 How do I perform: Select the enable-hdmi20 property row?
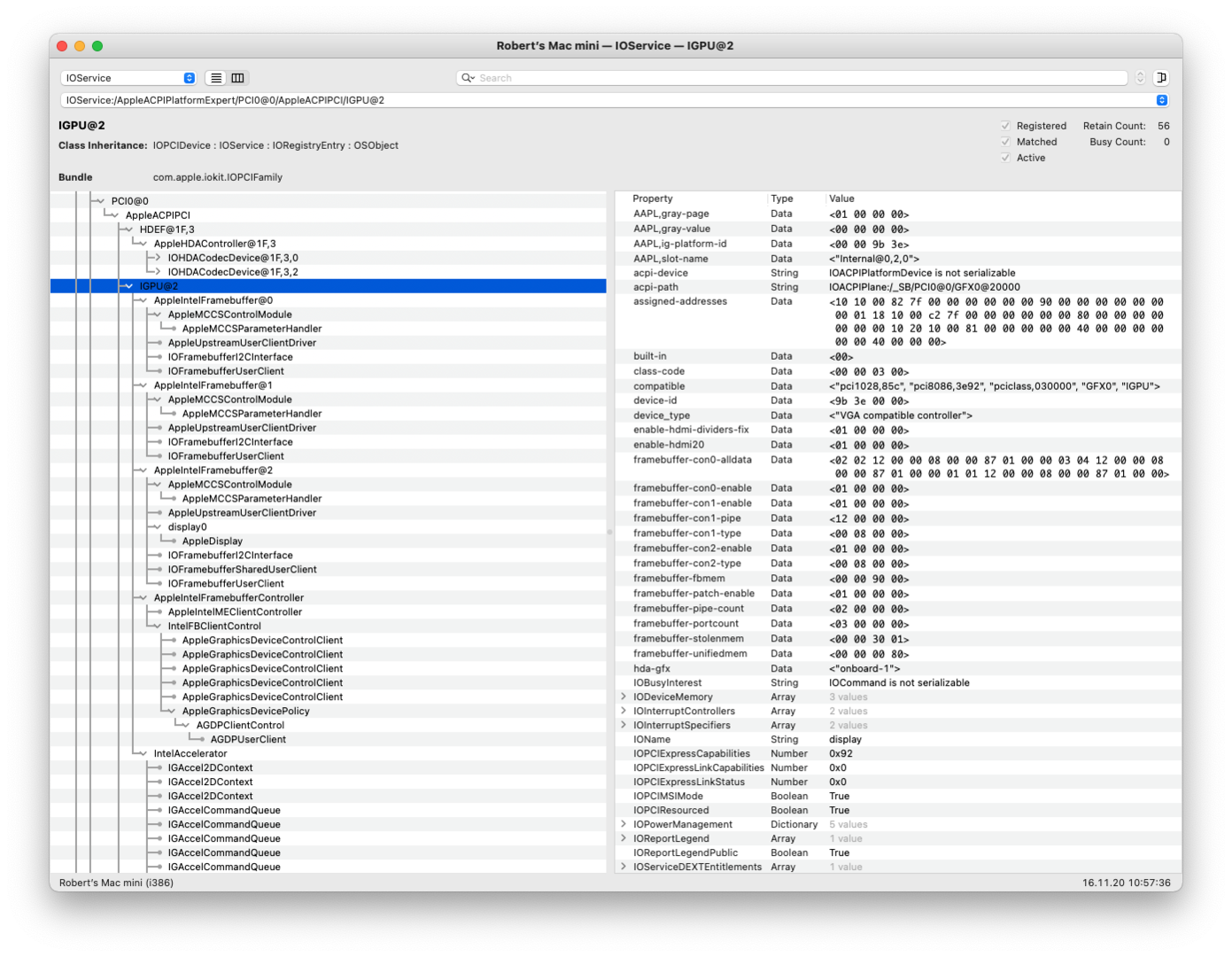coord(898,445)
